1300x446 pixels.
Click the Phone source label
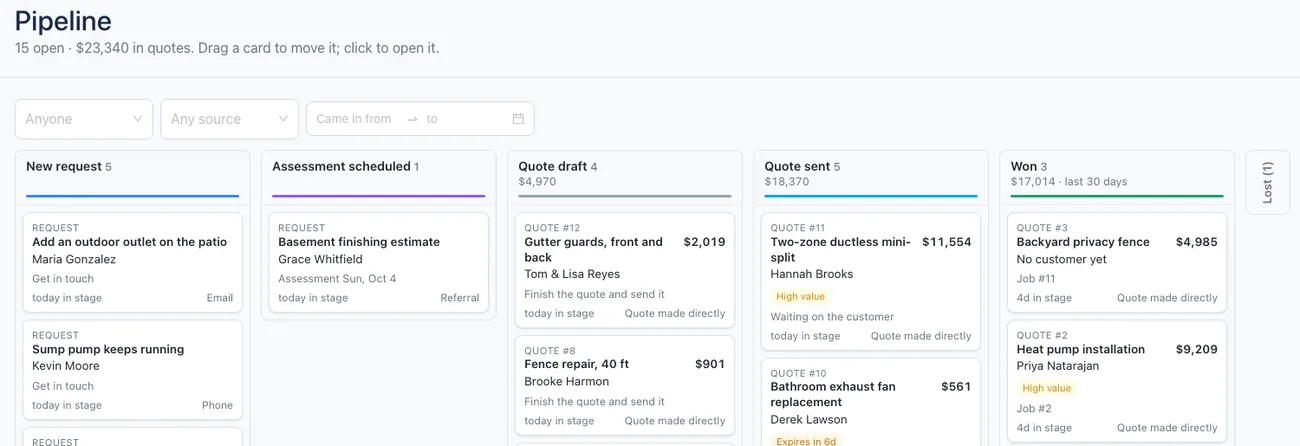tap(217, 405)
